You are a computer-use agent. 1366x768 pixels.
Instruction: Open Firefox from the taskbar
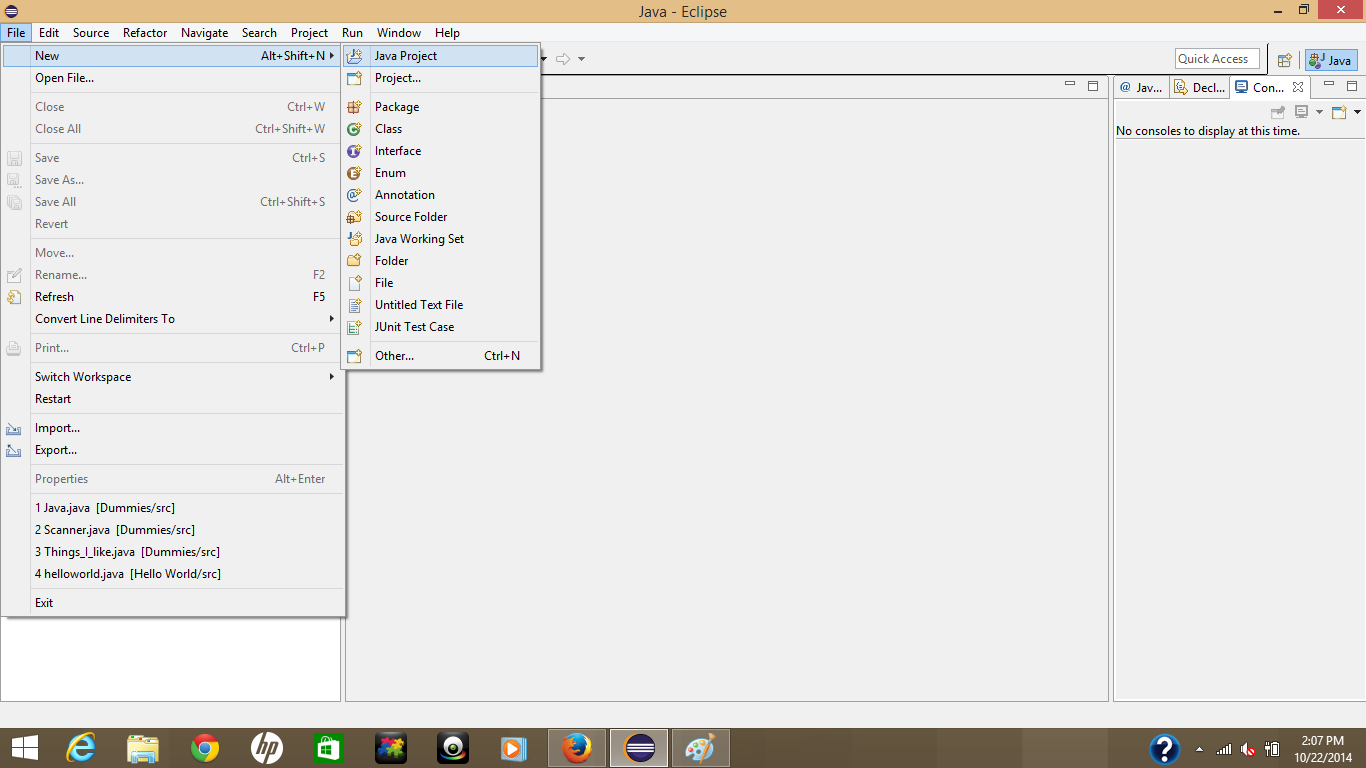point(577,748)
